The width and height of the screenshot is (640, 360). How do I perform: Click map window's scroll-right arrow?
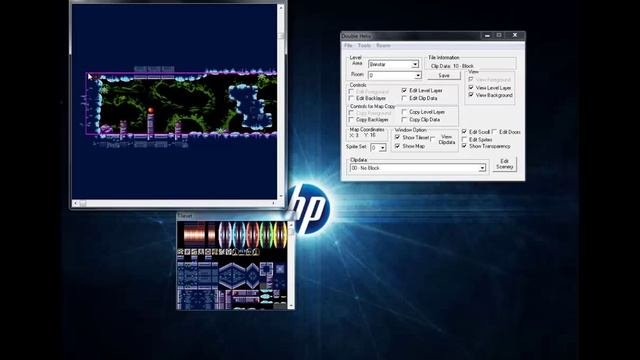[273, 203]
